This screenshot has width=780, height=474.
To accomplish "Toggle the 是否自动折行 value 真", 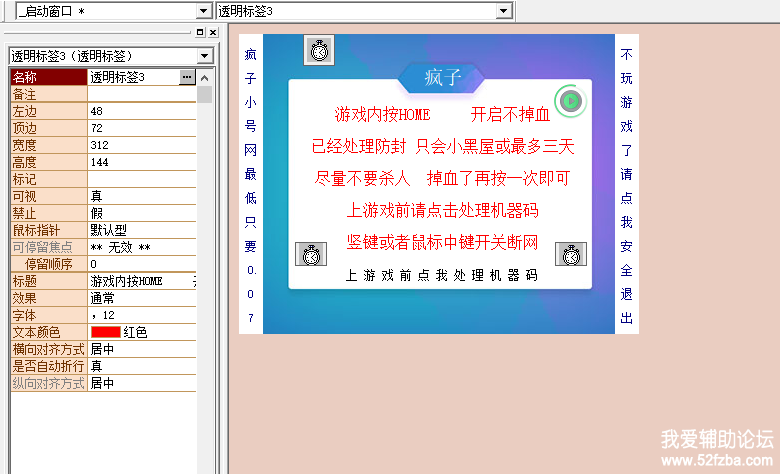I will (142, 367).
